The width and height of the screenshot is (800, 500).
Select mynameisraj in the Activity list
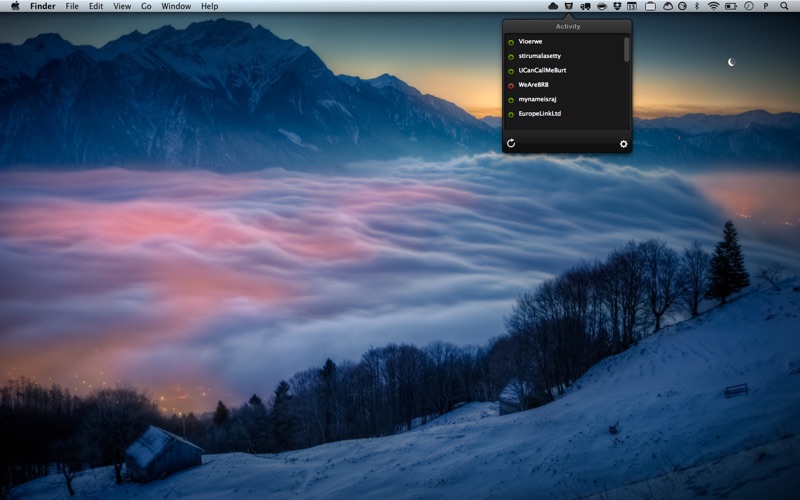tap(537, 99)
